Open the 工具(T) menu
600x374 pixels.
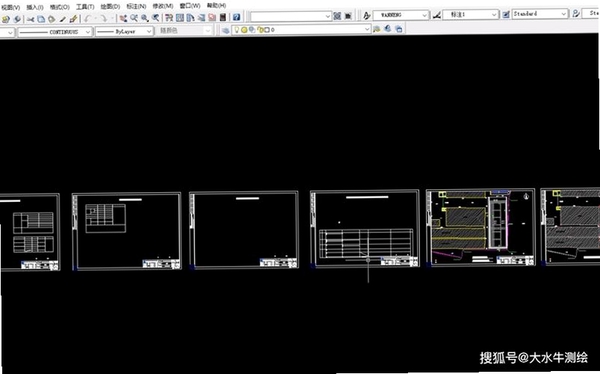coord(85,7)
